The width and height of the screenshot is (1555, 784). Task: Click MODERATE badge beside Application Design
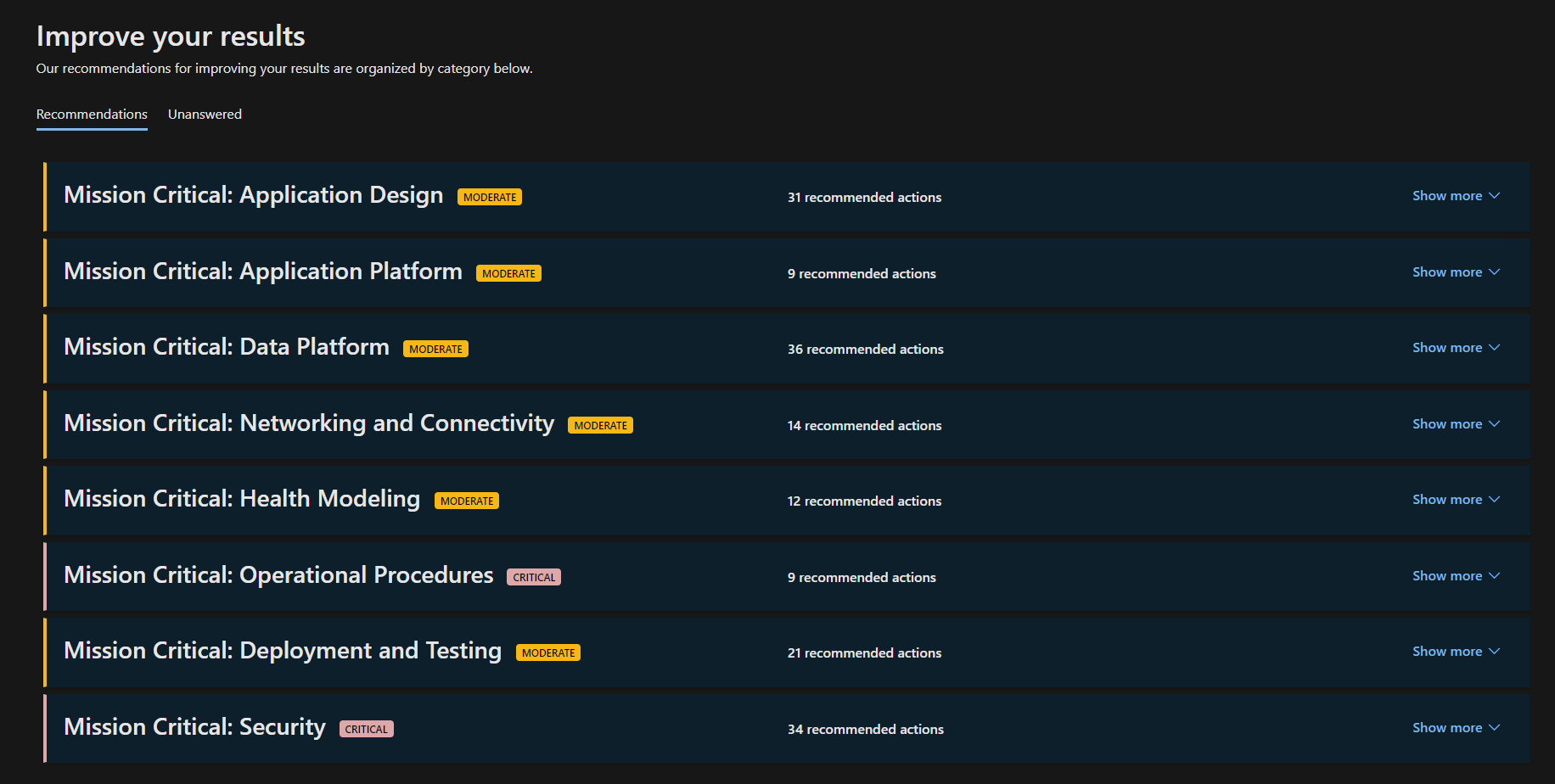click(490, 197)
